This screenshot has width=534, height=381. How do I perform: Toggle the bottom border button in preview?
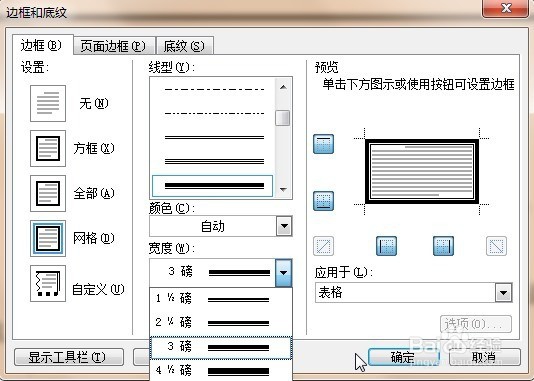(x=323, y=201)
